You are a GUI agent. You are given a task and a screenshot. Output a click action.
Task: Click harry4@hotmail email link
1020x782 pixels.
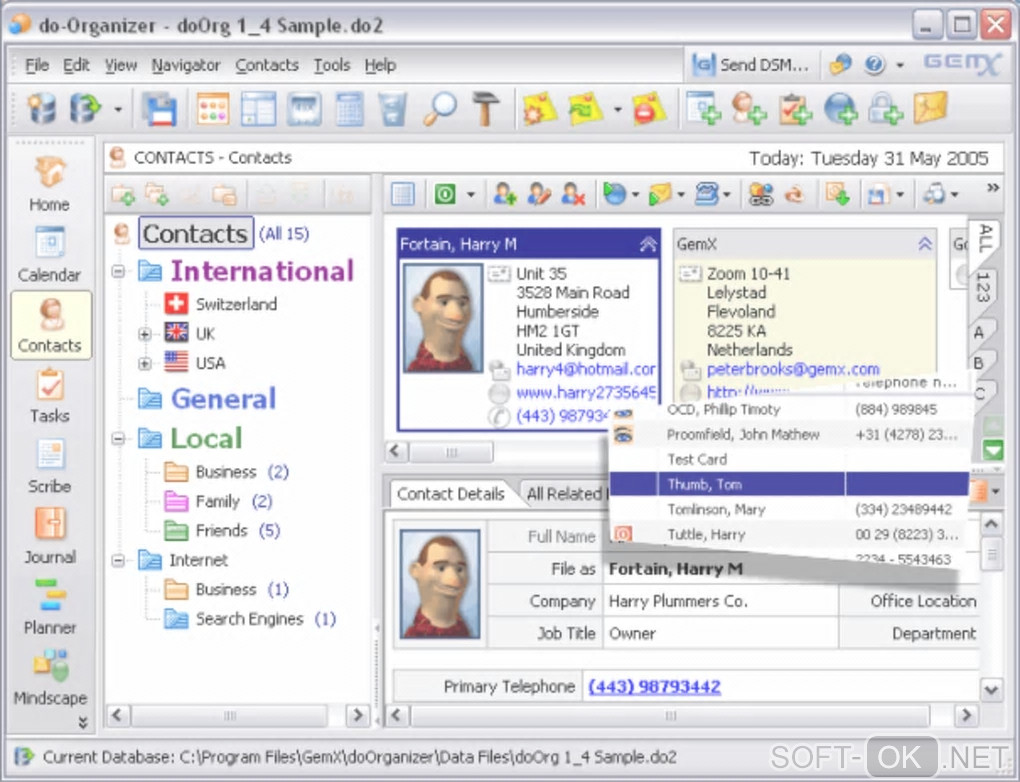pos(585,370)
